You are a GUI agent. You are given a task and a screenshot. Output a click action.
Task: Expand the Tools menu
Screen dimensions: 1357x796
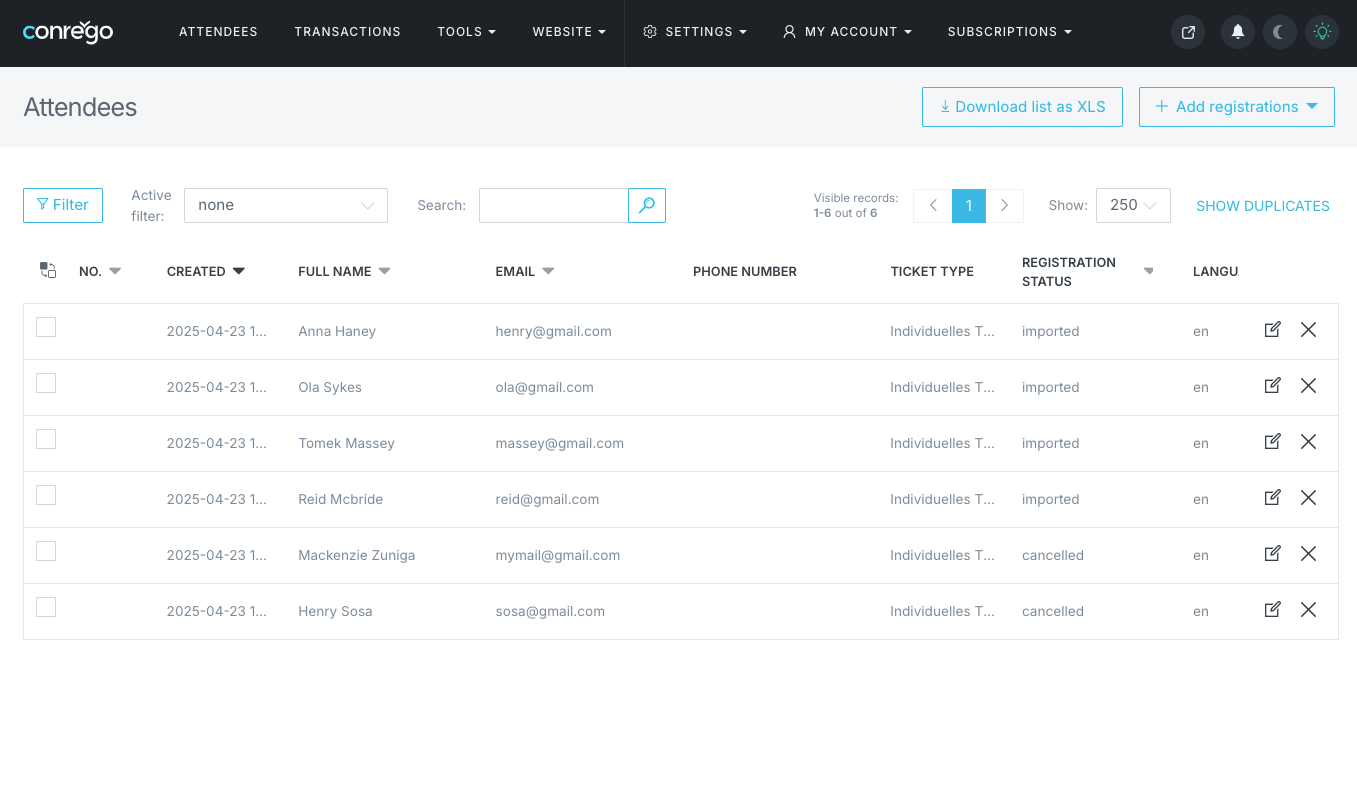(x=466, y=32)
